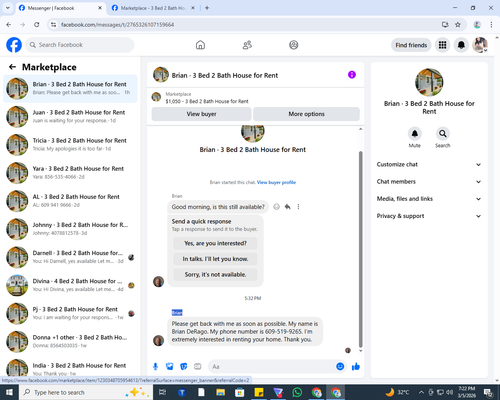
Task: Open Facebook home via the logo
Action: (14, 45)
